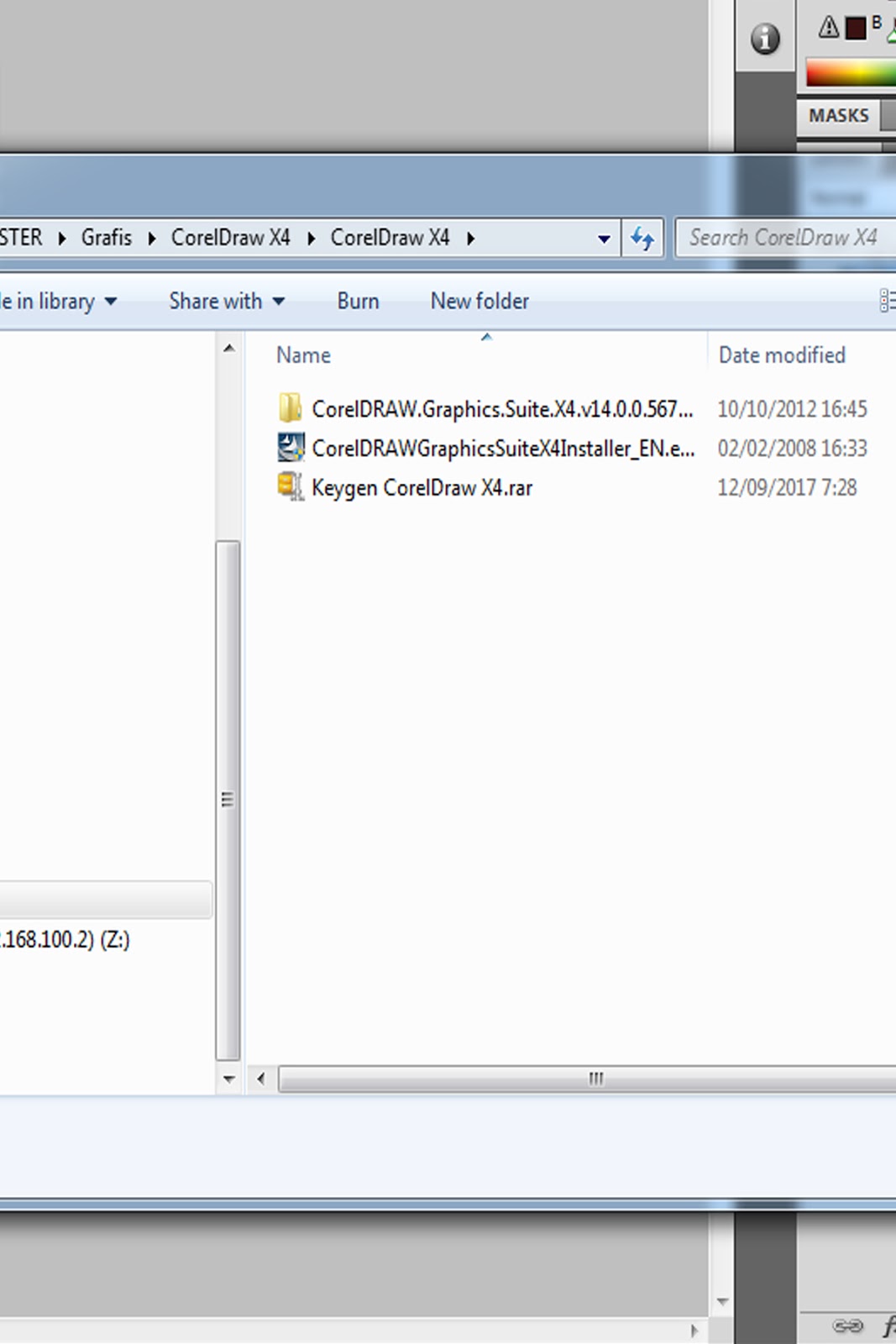Navigate to Grafis in the breadcrumb
Image resolution: width=896 pixels, height=1344 pixels.
(107, 238)
